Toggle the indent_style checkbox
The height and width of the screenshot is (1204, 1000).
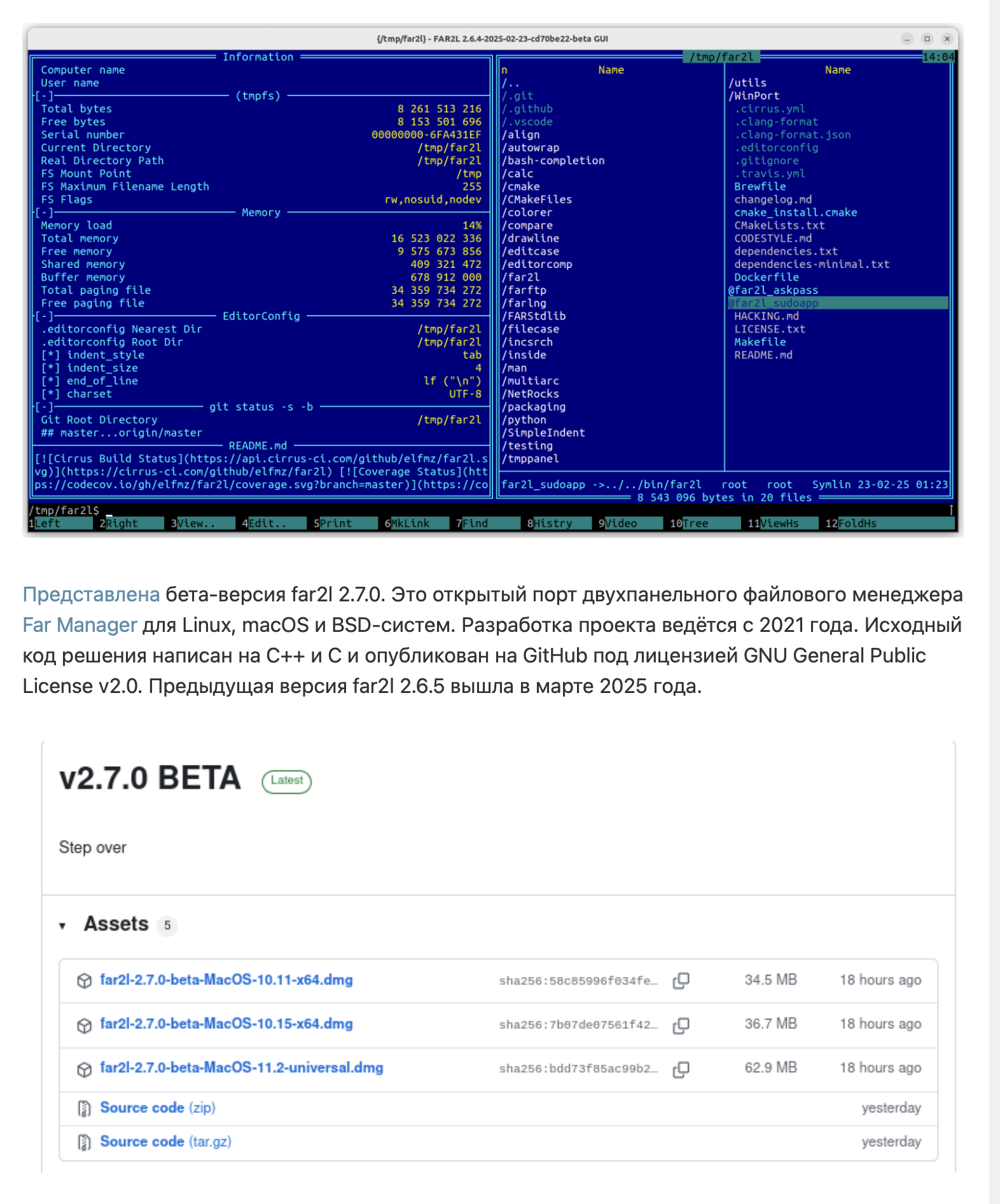click(x=51, y=355)
